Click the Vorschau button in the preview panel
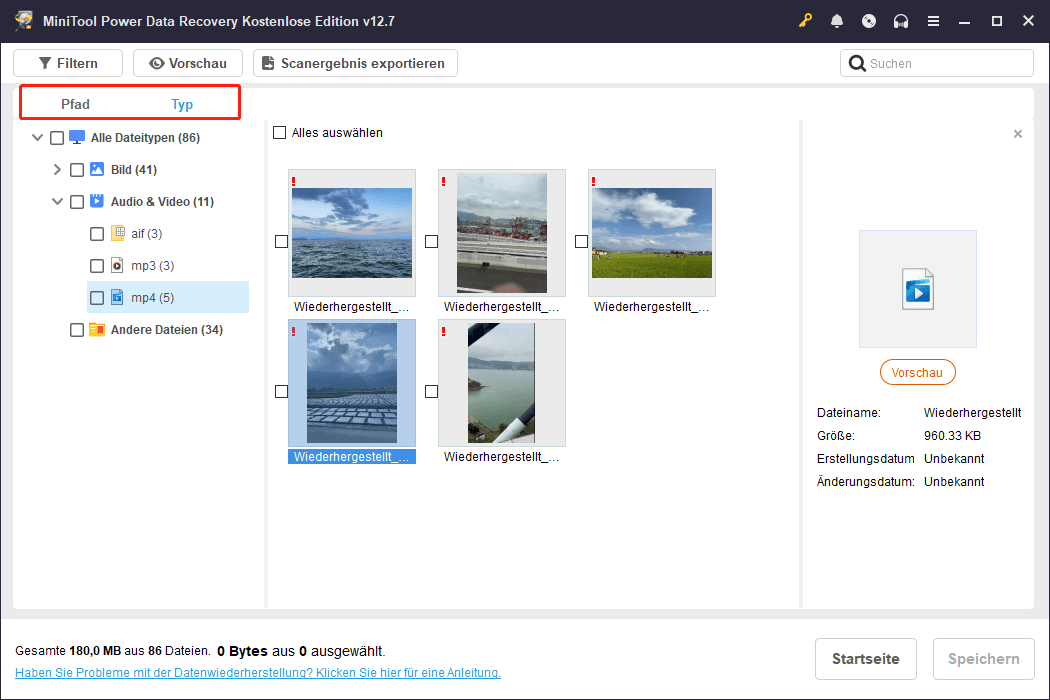1050x700 pixels. 917,371
